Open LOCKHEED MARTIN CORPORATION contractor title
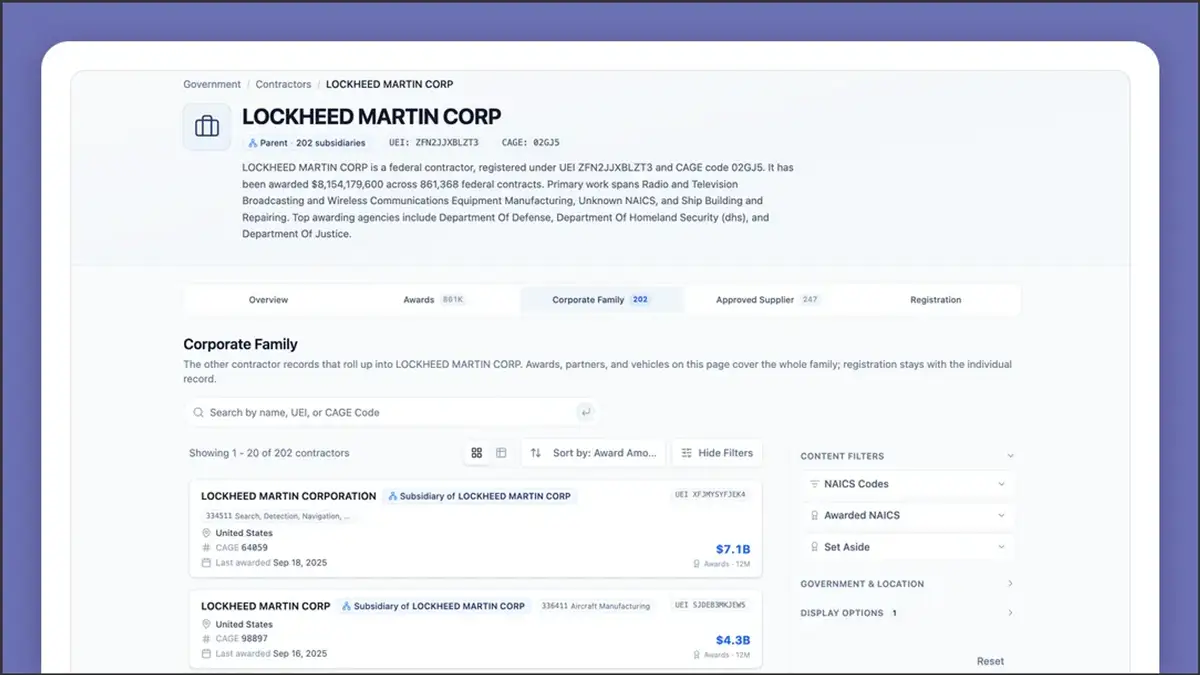 click(289, 496)
